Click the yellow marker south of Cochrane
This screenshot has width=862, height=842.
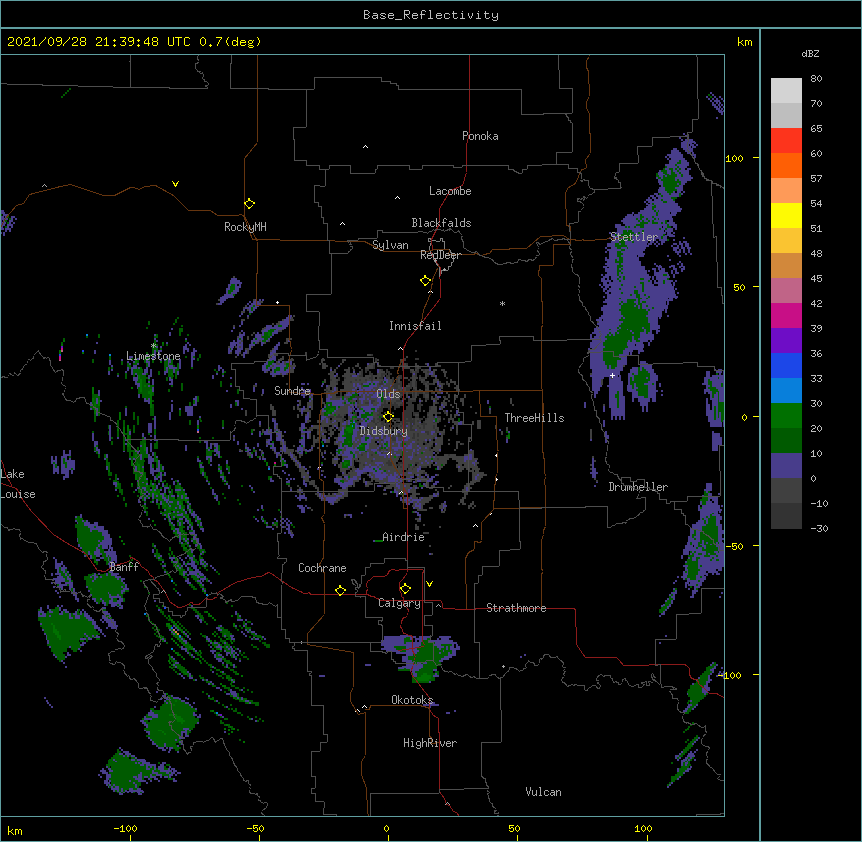[x=340, y=590]
